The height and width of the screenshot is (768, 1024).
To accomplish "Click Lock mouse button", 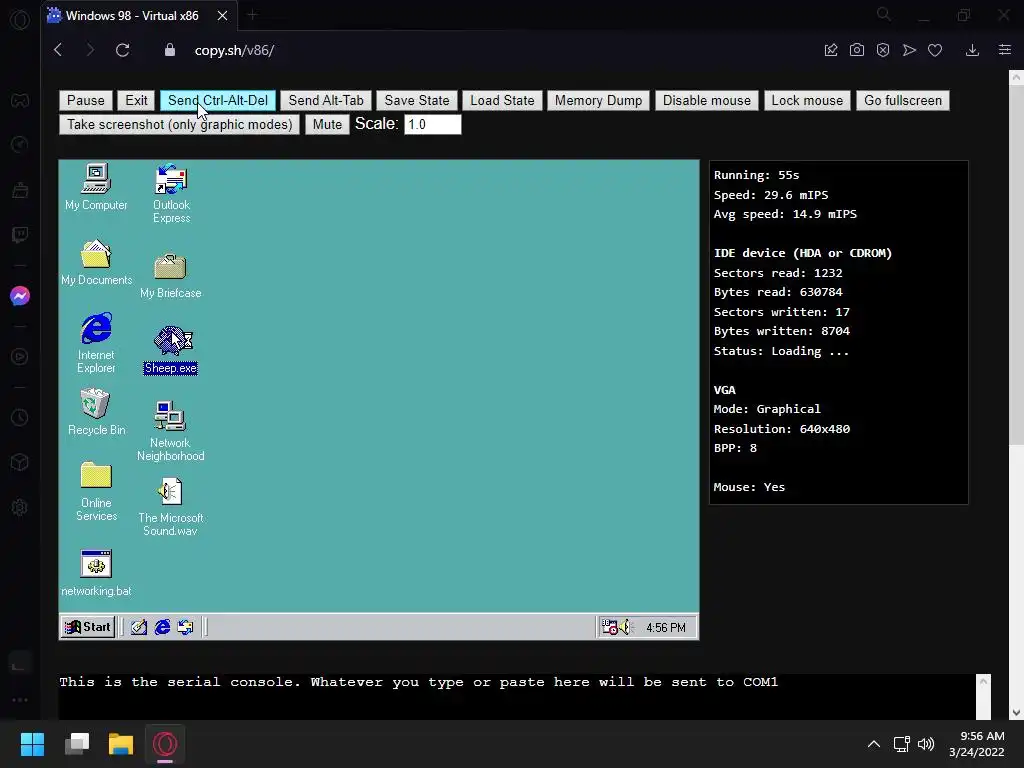I will click(807, 101).
